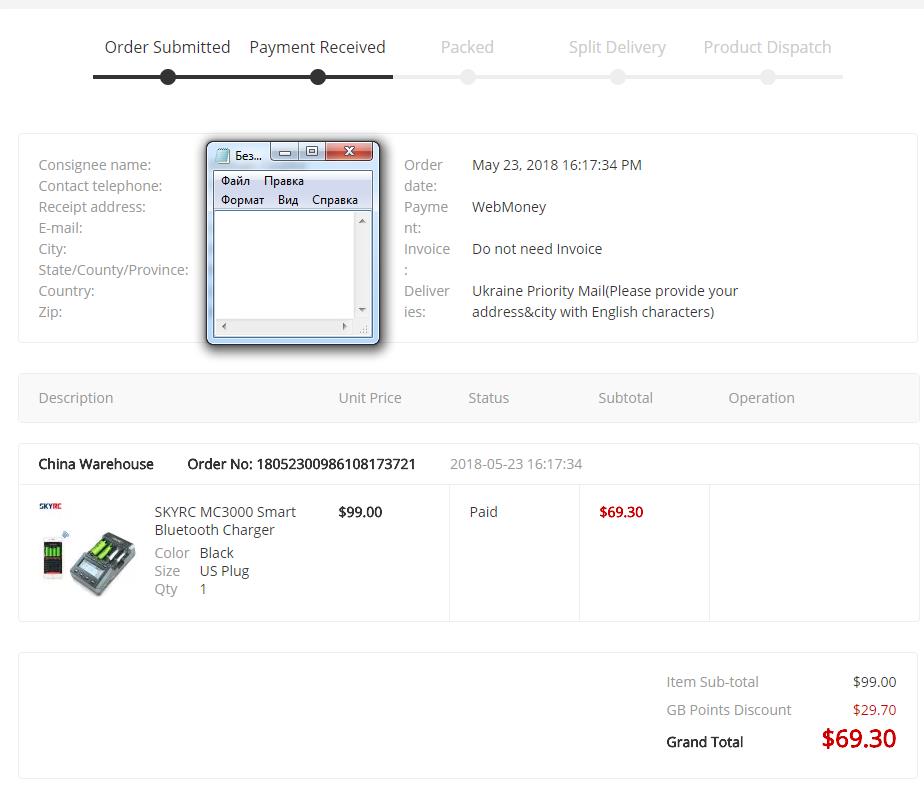Click the GB Points Discount $29.70 amount

[874, 710]
